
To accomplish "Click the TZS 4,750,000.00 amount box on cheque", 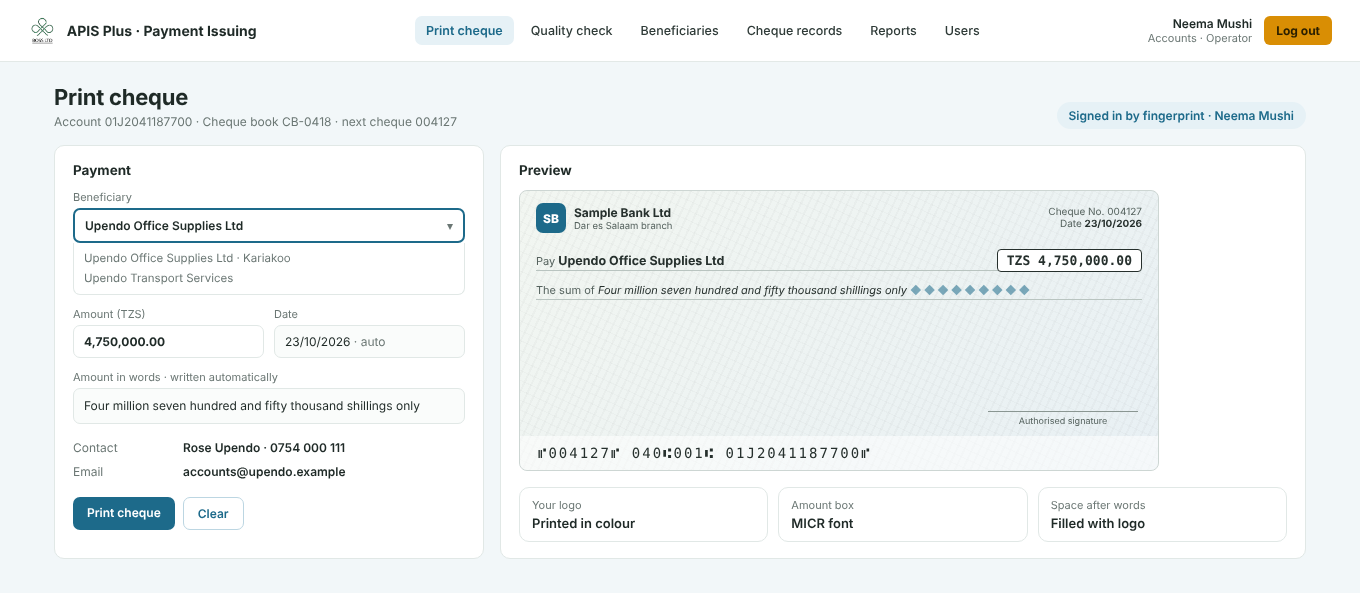I will coord(1069,260).
